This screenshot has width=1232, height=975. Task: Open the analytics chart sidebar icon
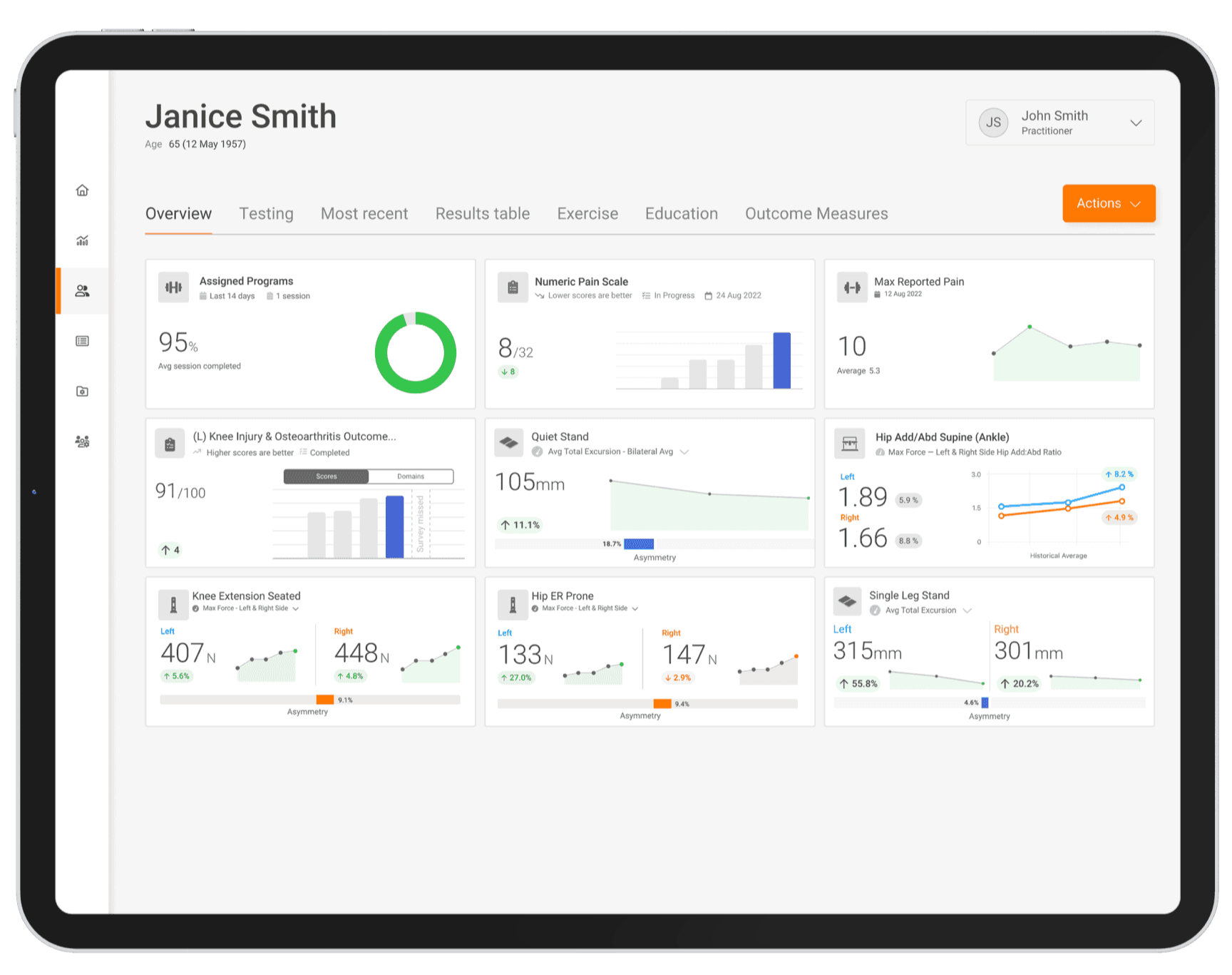pos(83,240)
